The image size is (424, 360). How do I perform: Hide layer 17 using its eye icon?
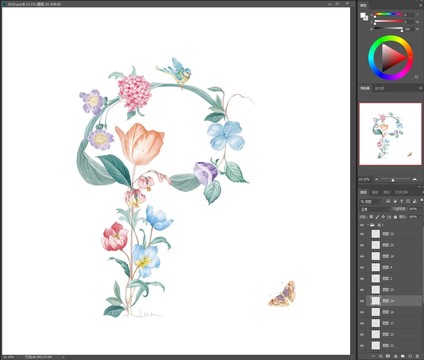[362, 323]
